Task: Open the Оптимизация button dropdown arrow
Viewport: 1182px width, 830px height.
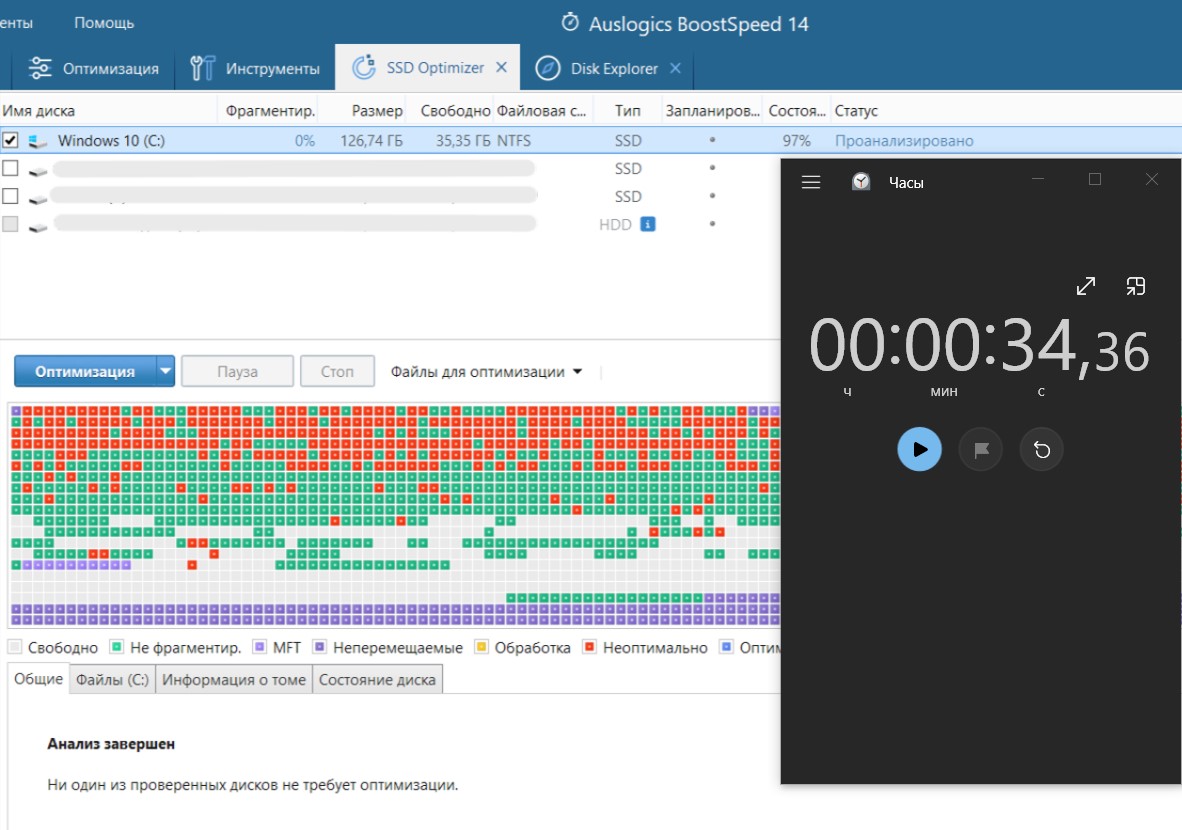Action: click(x=165, y=371)
